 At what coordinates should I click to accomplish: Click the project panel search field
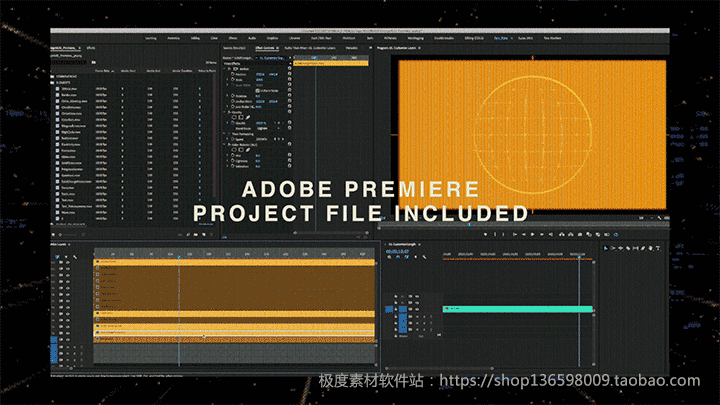pos(69,62)
